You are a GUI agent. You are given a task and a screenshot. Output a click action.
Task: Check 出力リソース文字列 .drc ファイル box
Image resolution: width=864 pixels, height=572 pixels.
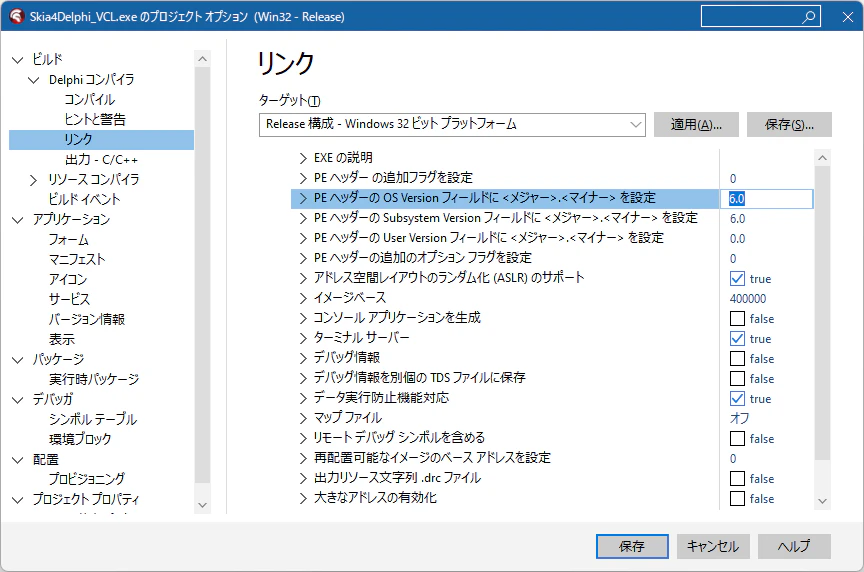pyautogui.click(x=737, y=478)
